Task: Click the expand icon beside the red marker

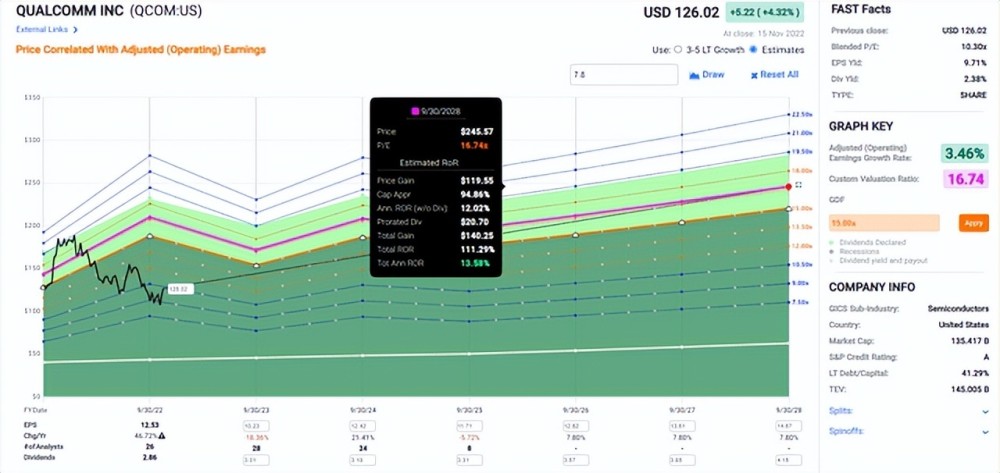Action: tap(798, 186)
